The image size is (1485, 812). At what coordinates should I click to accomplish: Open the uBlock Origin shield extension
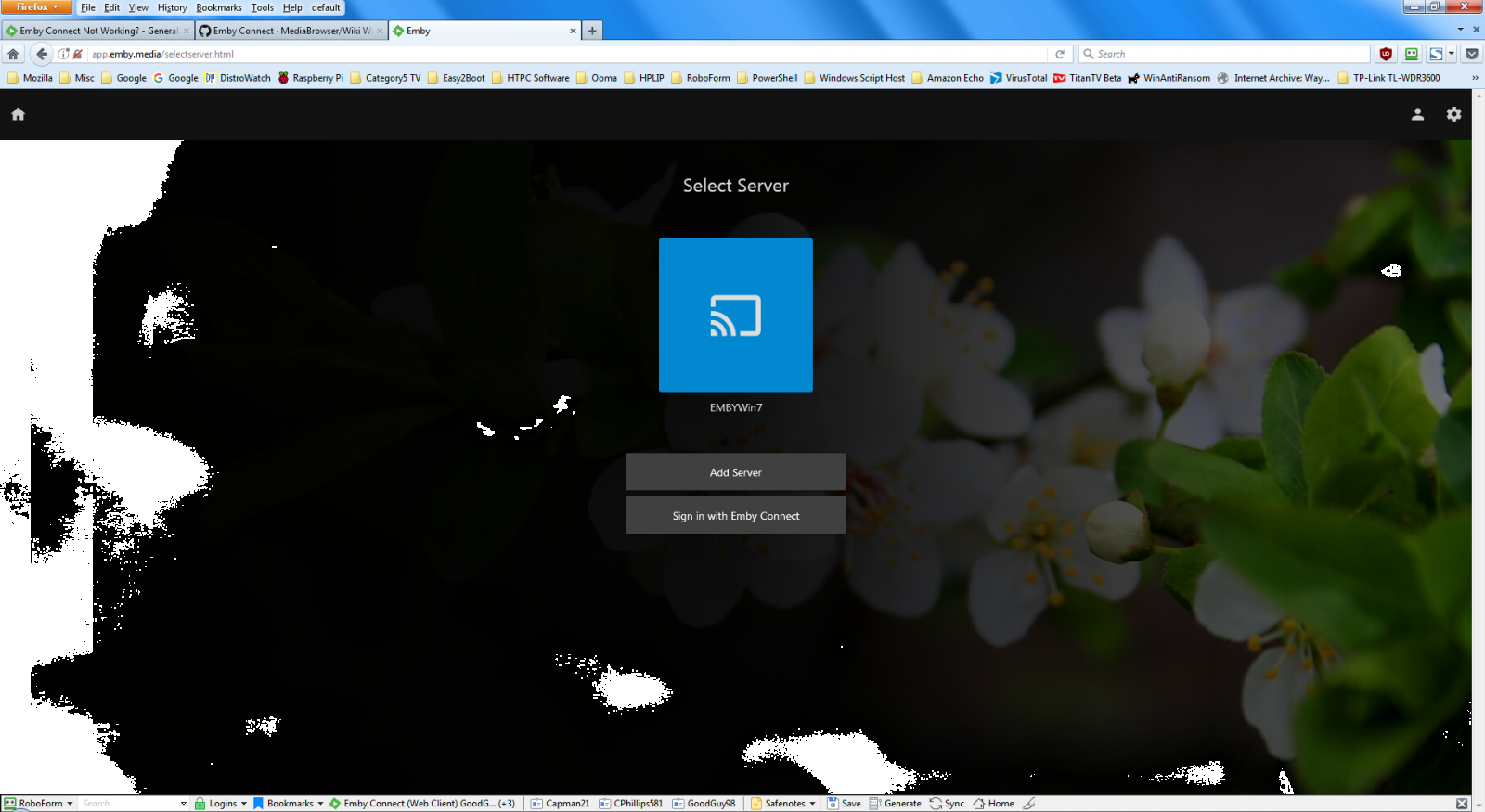tap(1386, 54)
